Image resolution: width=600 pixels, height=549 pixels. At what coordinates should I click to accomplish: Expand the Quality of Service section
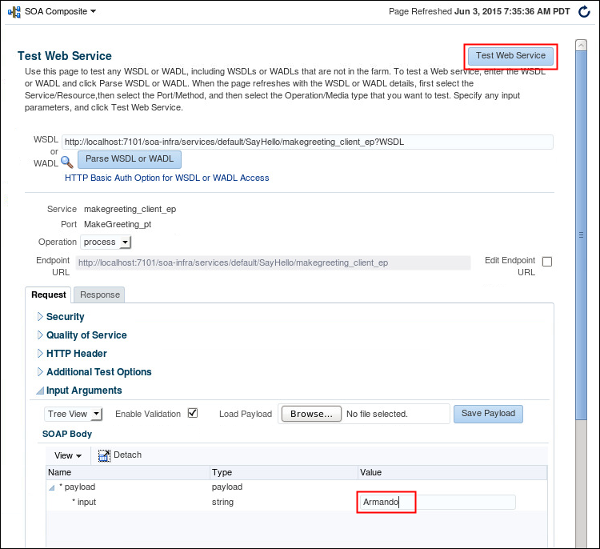40,335
